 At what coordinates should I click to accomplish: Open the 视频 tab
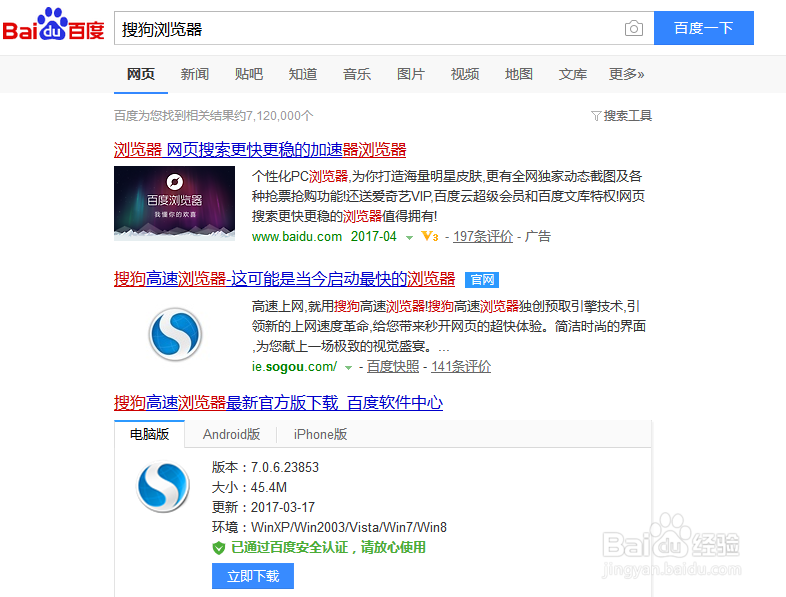click(x=465, y=74)
